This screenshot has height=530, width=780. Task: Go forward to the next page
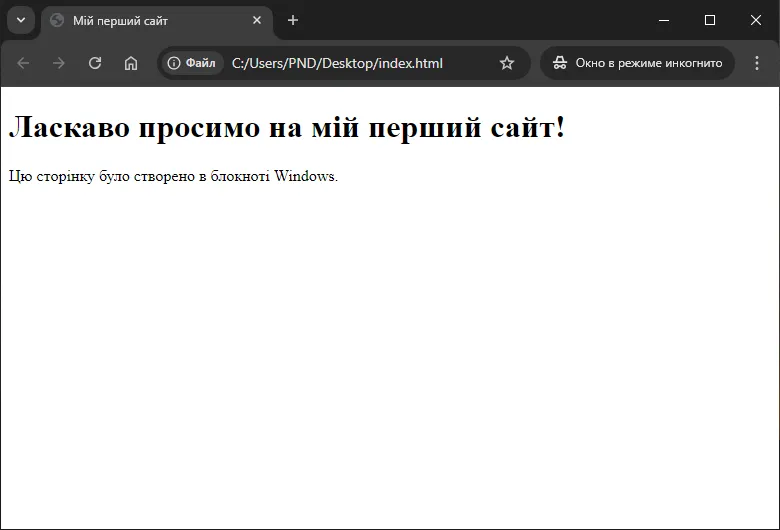tap(59, 63)
